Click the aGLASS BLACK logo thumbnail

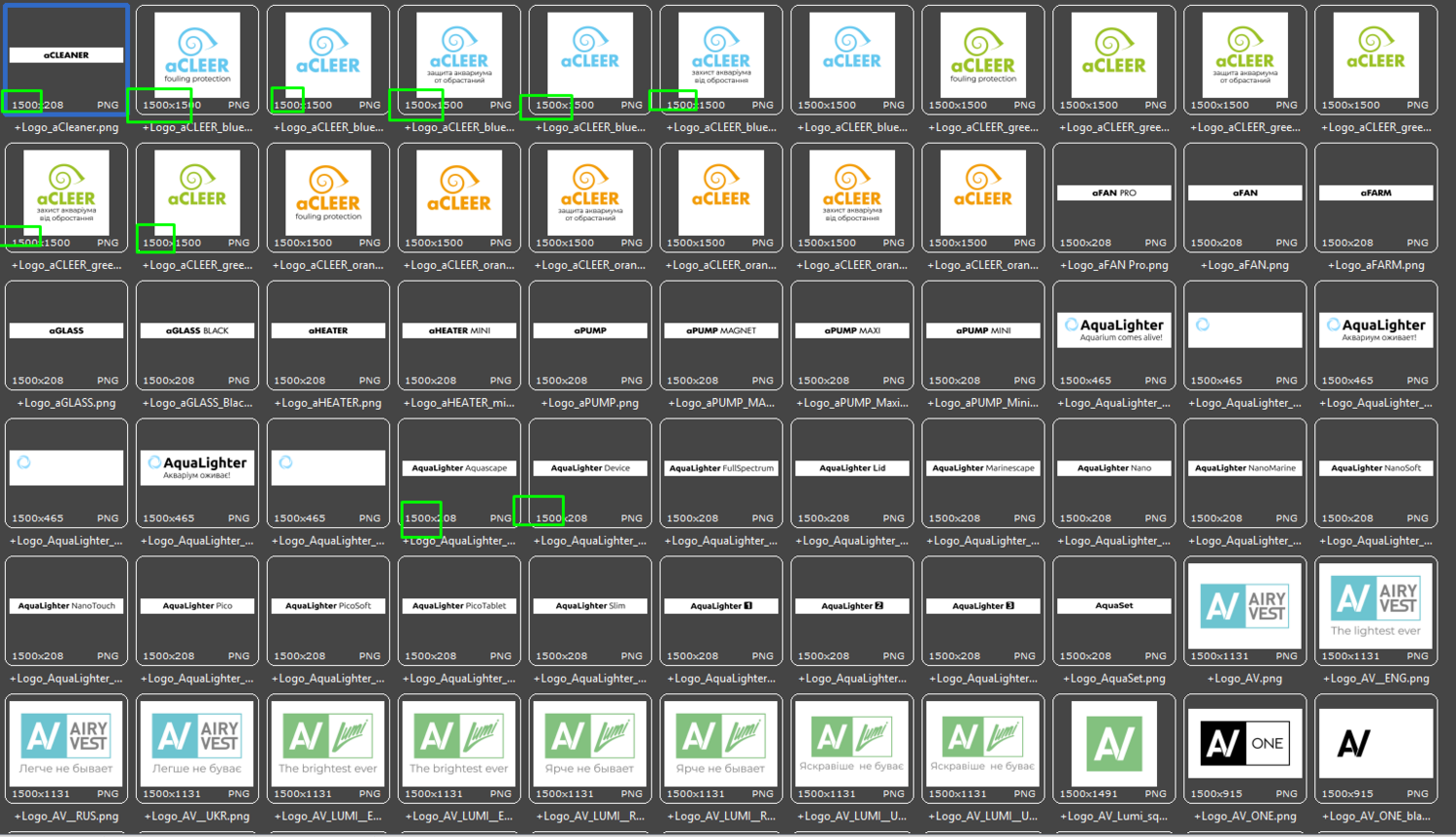(197, 335)
